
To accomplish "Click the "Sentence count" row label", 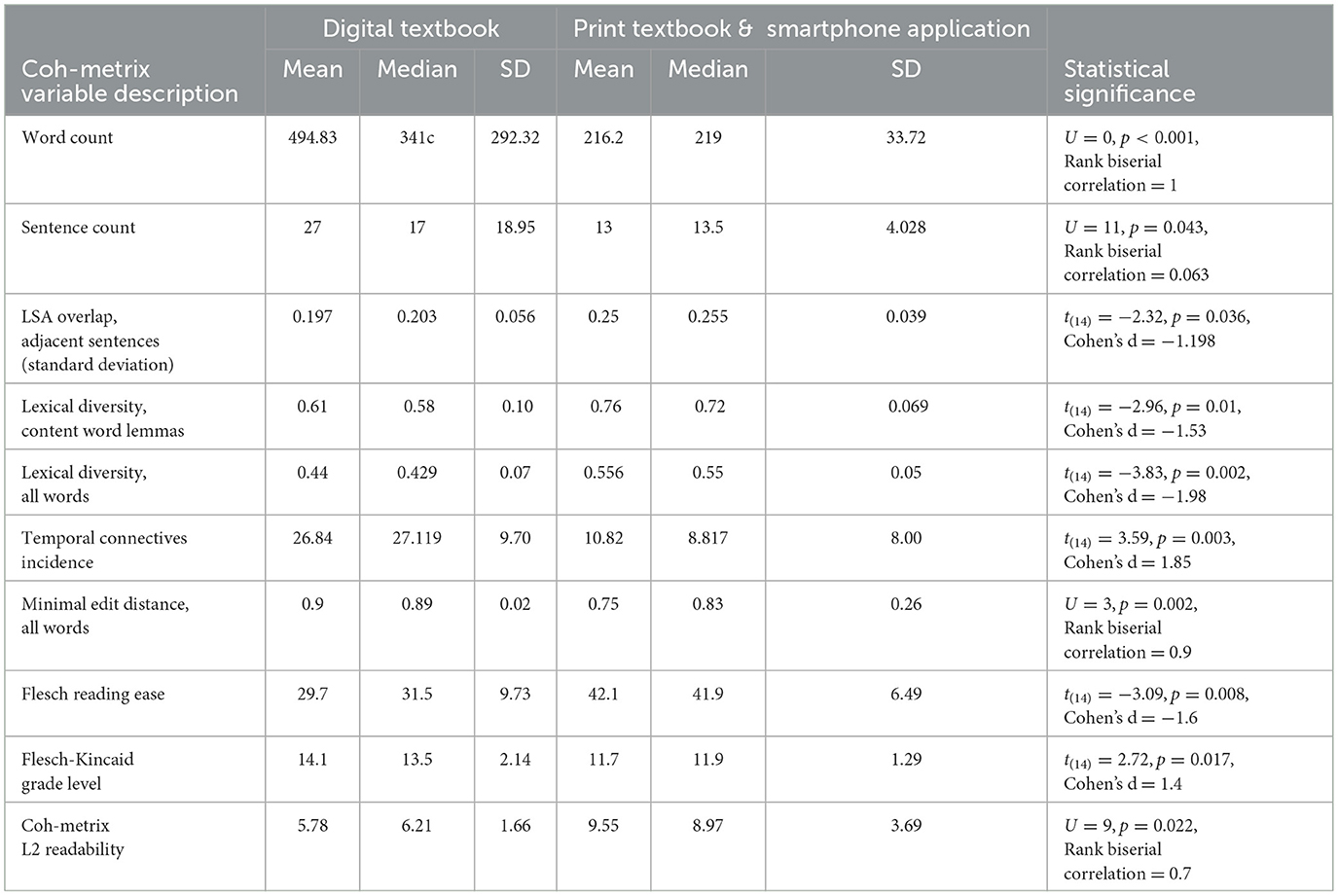I will coord(79,228).
